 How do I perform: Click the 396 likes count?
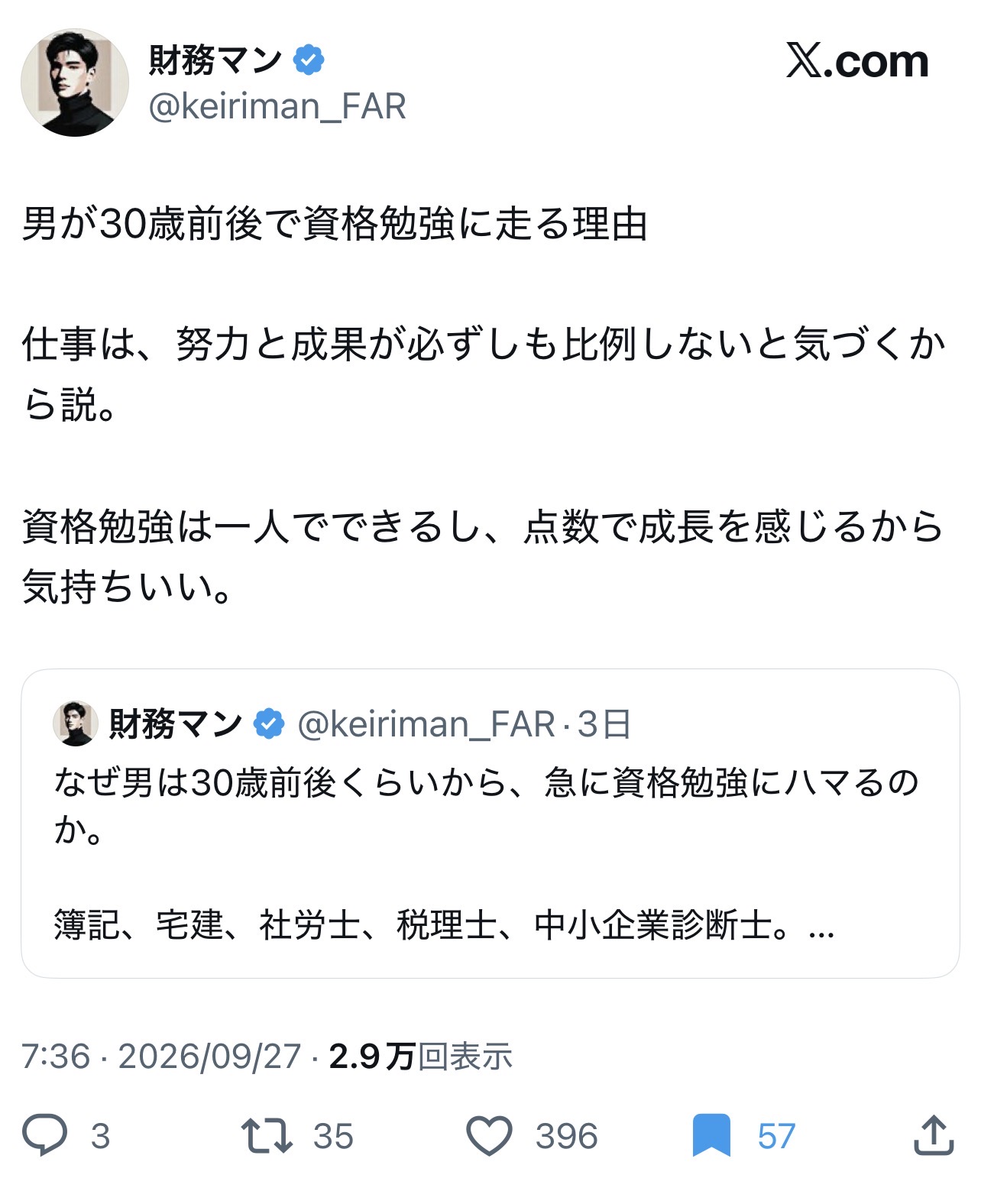click(566, 1136)
